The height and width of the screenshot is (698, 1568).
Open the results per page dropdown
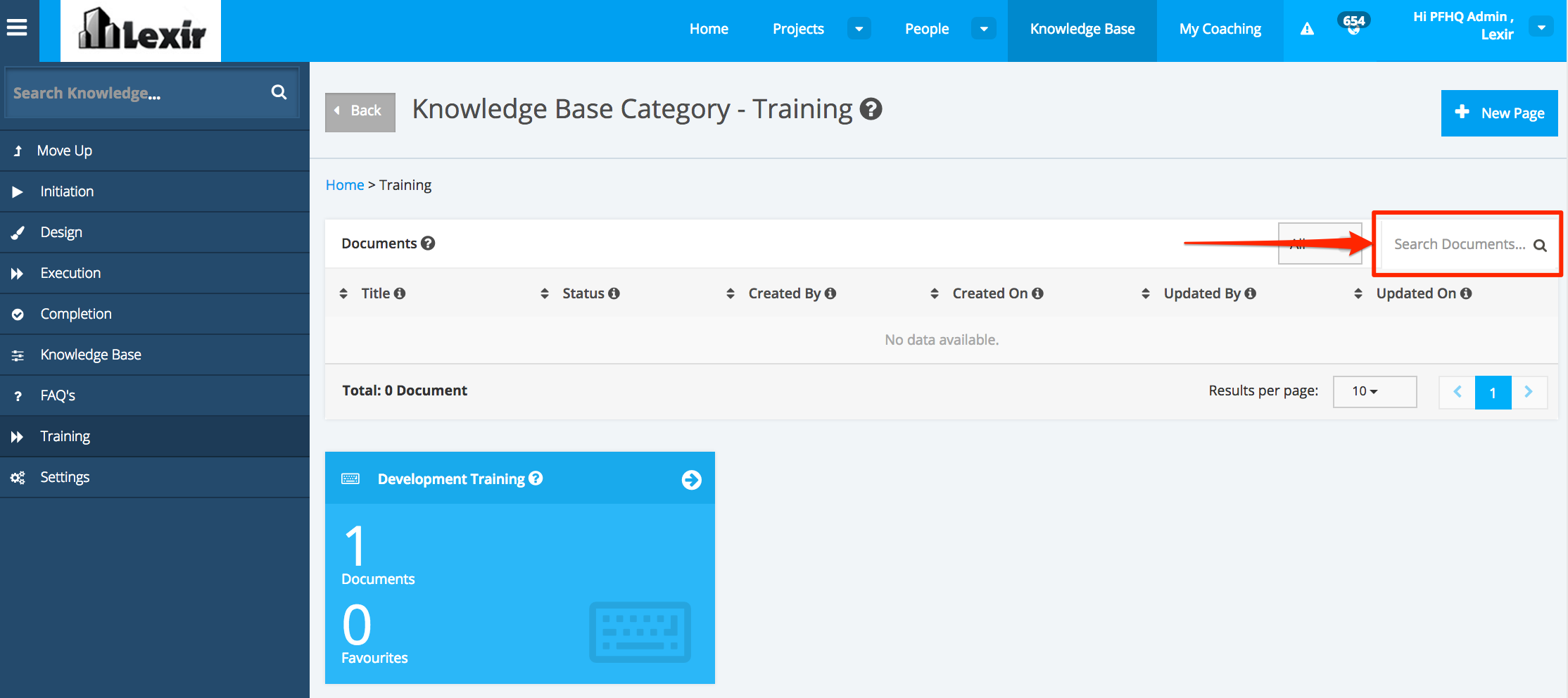(1374, 392)
